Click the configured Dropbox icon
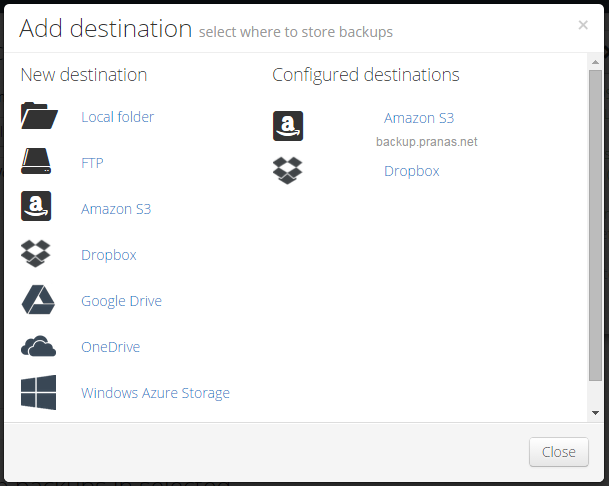 (287, 171)
